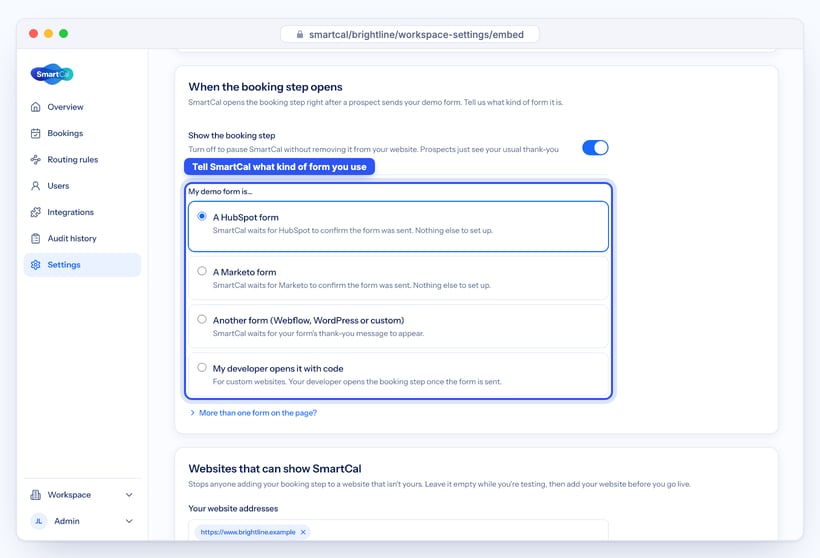Screen dimensions: 820x558
Task: Click the Your website addresses label
Action: pyautogui.click(x=233, y=508)
